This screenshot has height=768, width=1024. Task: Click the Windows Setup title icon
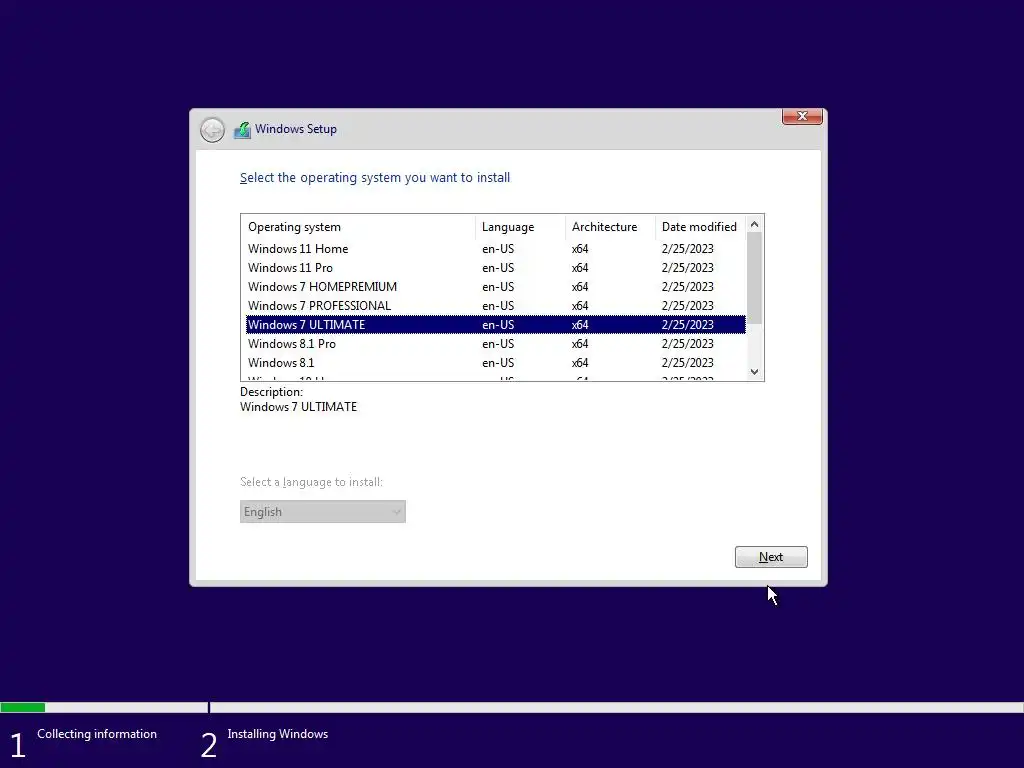[242, 130]
